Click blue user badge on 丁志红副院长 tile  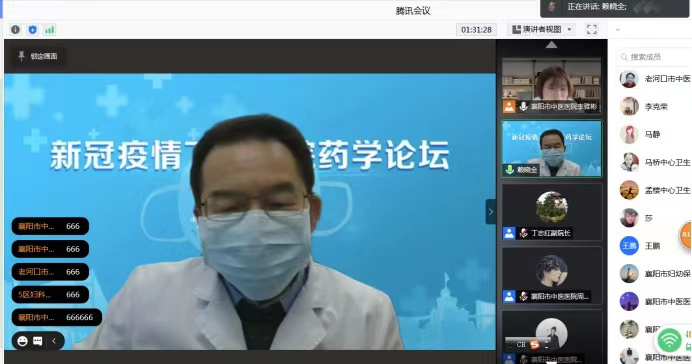pyautogui.click(x=509, y=233)
